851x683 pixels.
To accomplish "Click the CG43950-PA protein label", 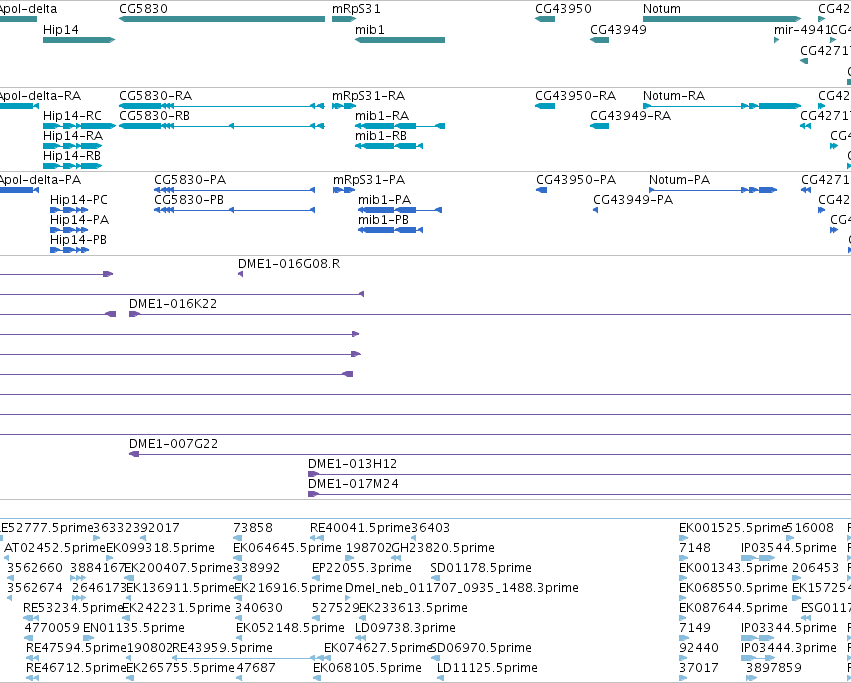I will [576, 180].
